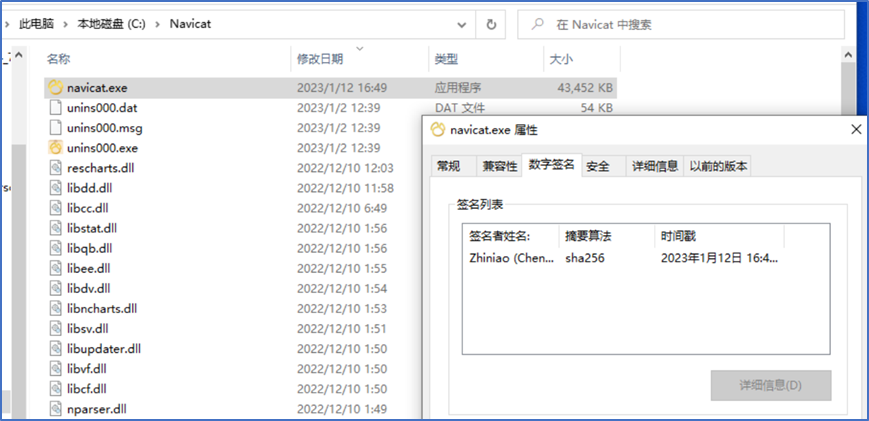Click the Navicat icon in properties dialog title

438,130
